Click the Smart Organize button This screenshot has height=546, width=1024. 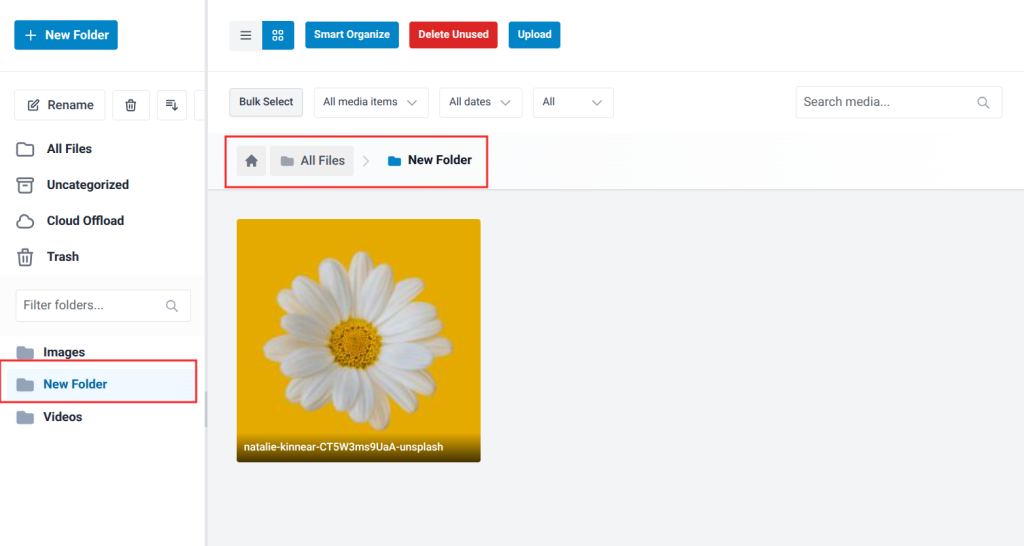(x=352, y=35)
